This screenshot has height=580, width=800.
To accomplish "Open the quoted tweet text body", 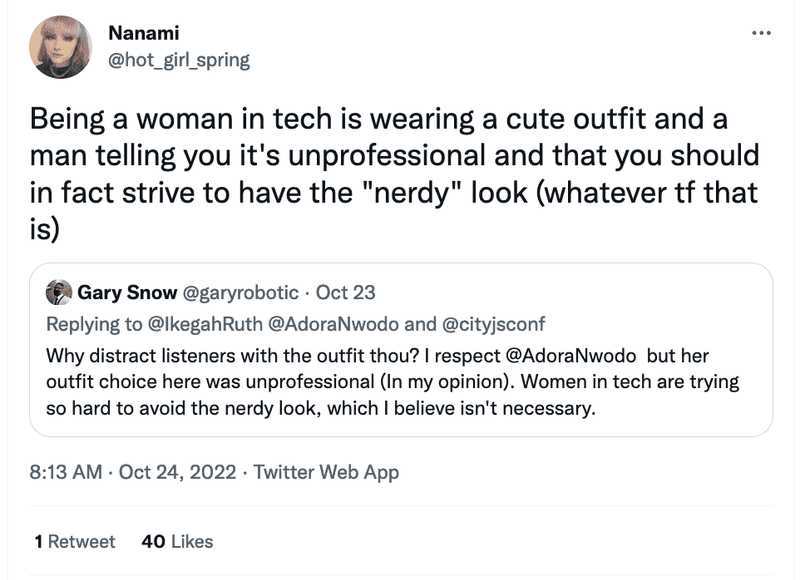I will [x=392, y=382].
